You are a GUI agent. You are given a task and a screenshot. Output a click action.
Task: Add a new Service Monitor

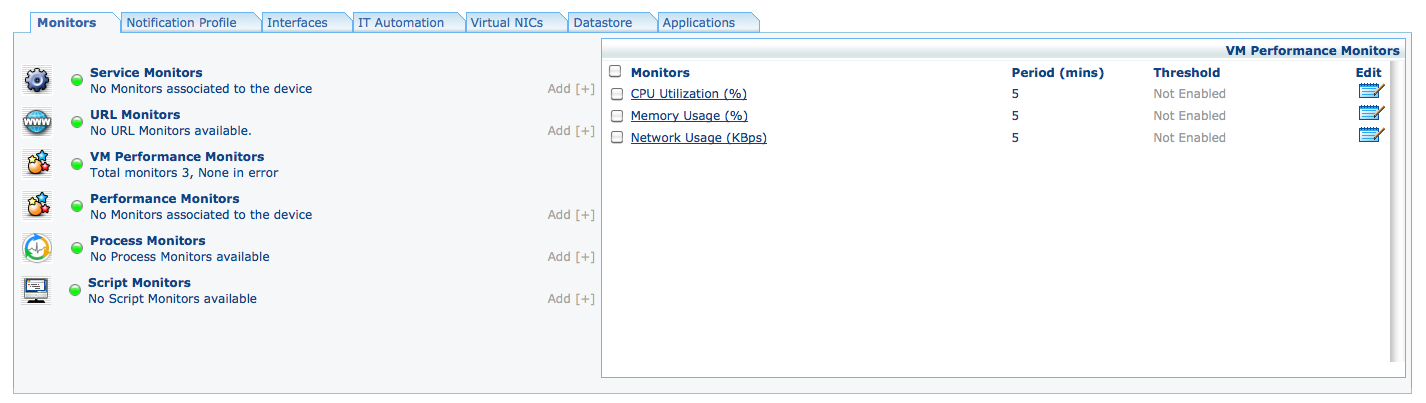pyautogui.click(x=571, y=89)
